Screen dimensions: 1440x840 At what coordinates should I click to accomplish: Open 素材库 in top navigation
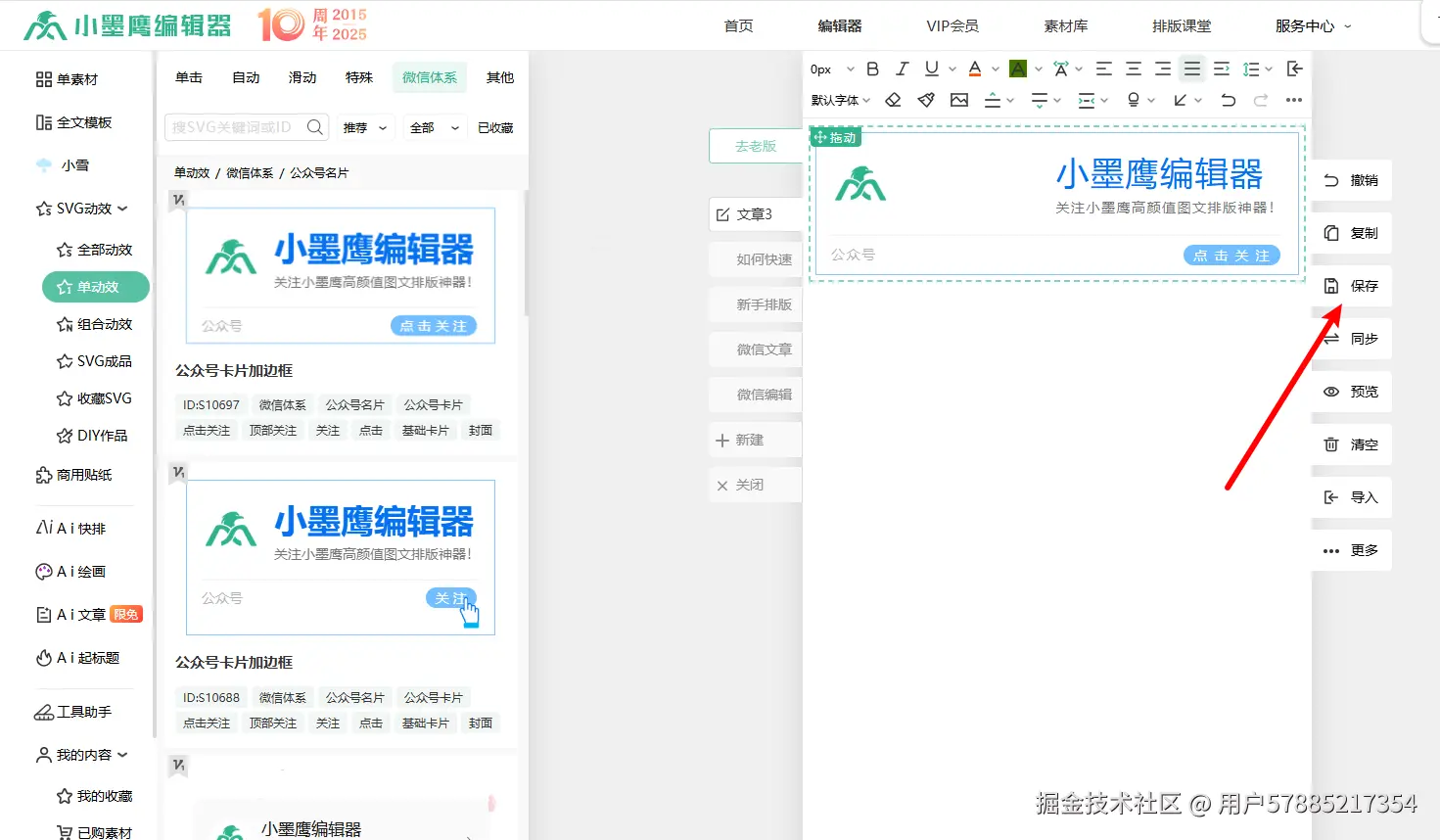coord(1066,26)
